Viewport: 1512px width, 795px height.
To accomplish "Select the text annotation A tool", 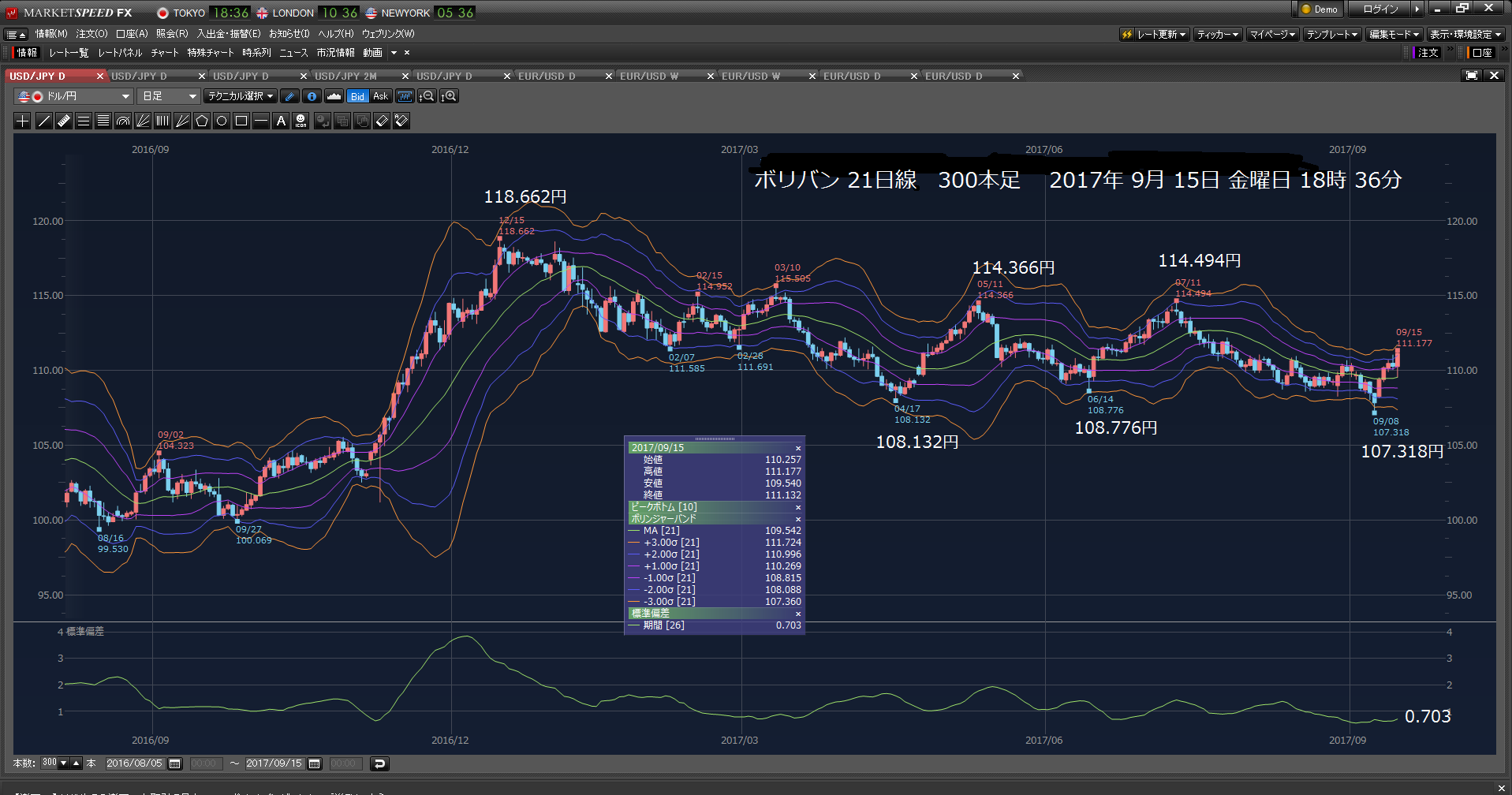I will pos(281,121).
